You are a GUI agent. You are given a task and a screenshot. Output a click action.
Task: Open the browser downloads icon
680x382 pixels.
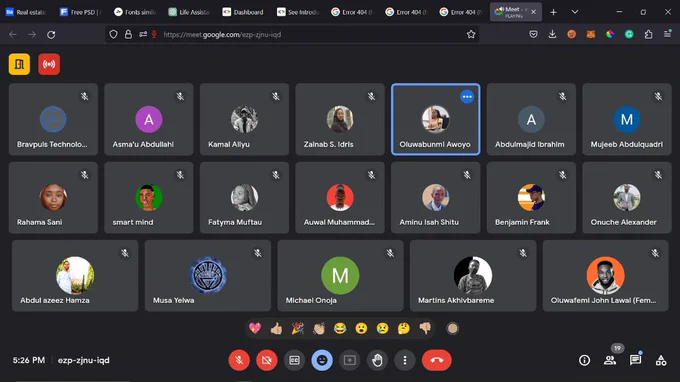552,34
